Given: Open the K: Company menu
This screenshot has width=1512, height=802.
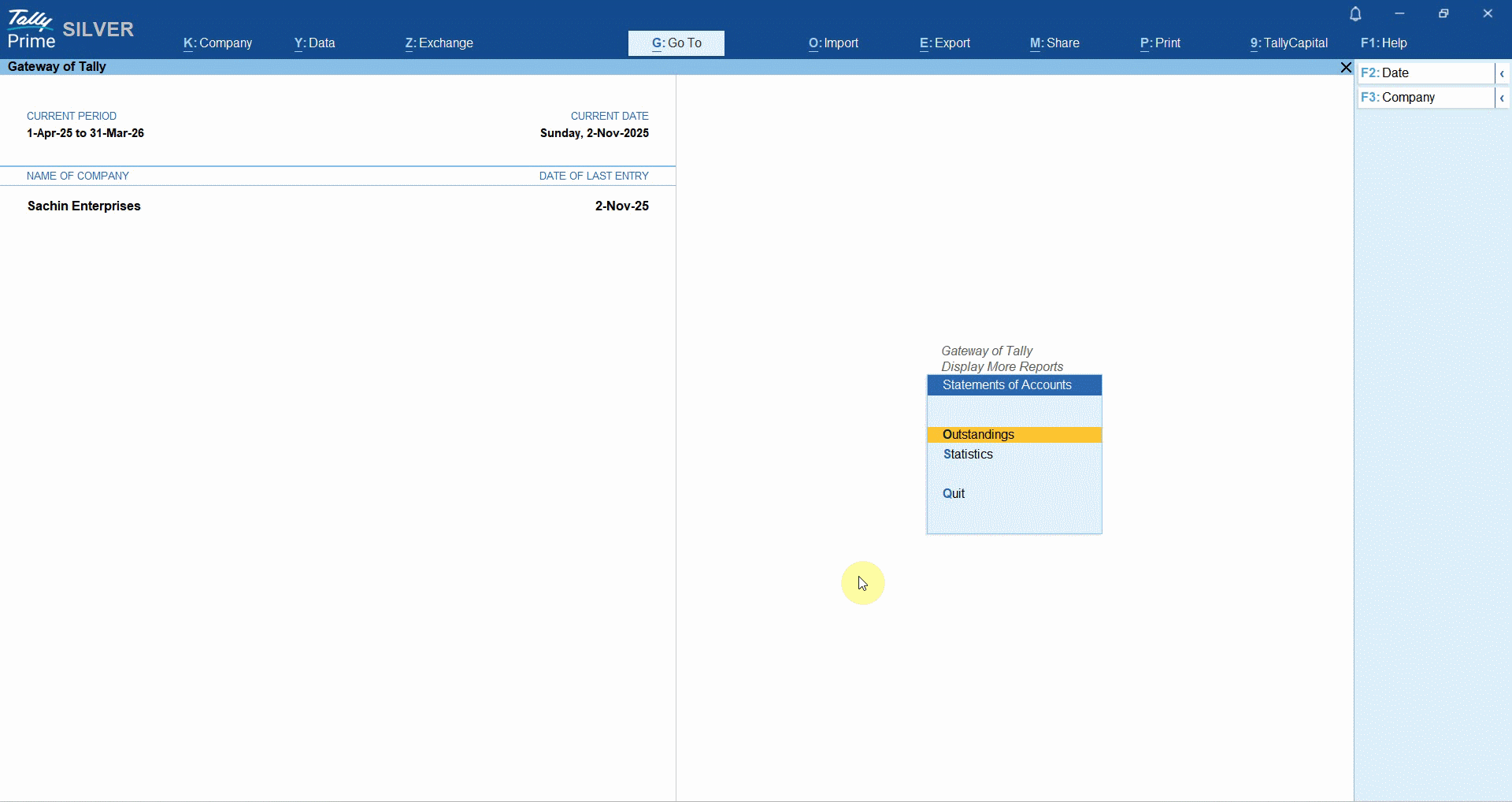Looking at the screenshot, I should 218,43.
